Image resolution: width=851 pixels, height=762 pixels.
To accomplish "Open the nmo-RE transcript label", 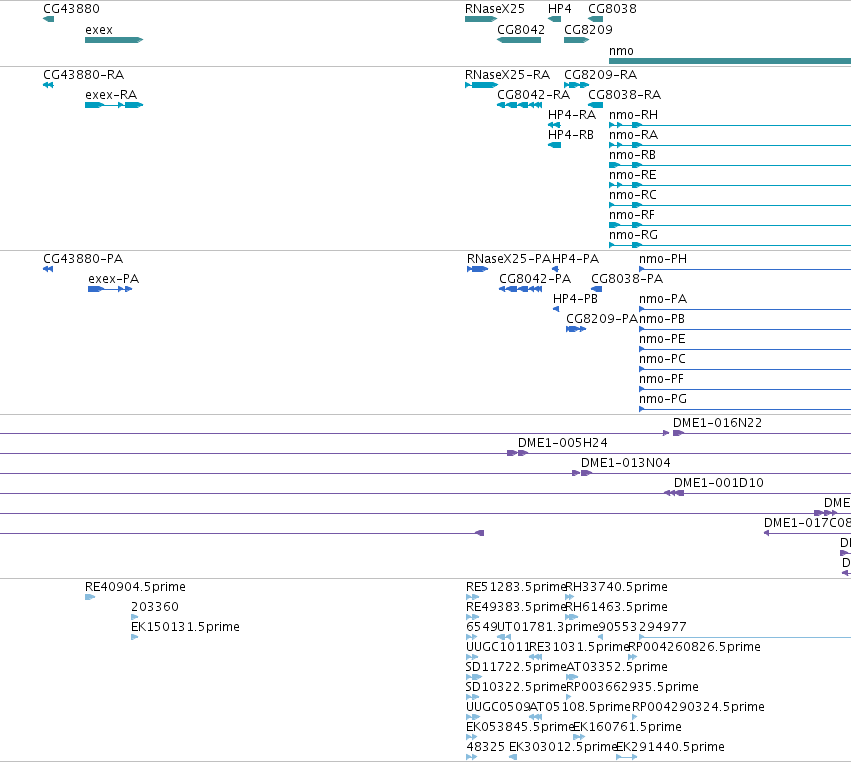I will 632,175.
